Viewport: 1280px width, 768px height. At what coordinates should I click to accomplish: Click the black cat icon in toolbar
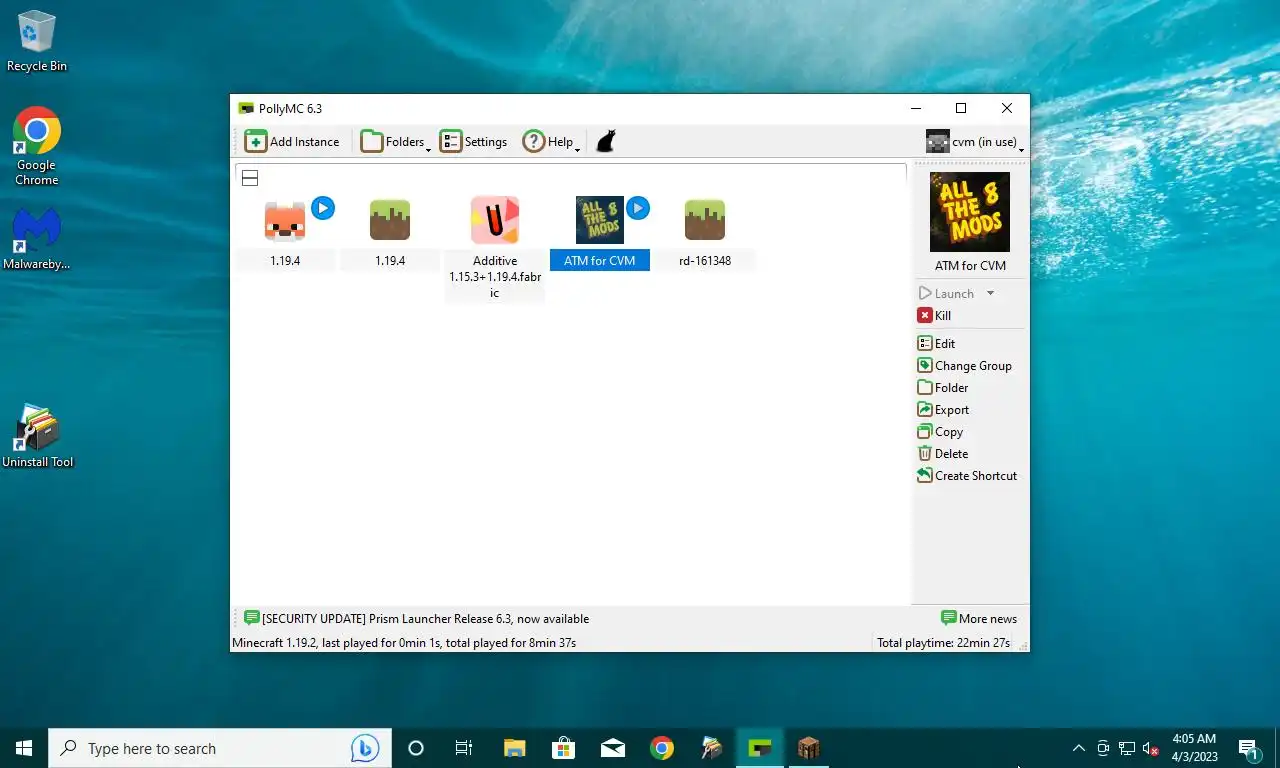point(605,142)
